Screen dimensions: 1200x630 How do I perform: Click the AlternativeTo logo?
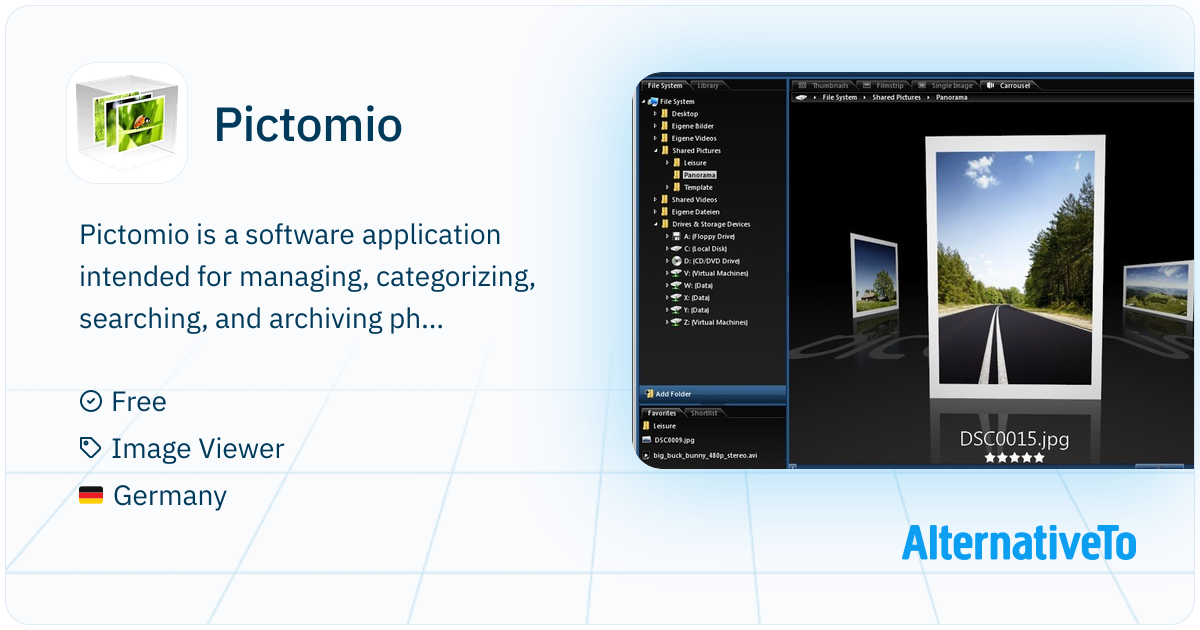pyautogui.click(x=1019, y=542)
